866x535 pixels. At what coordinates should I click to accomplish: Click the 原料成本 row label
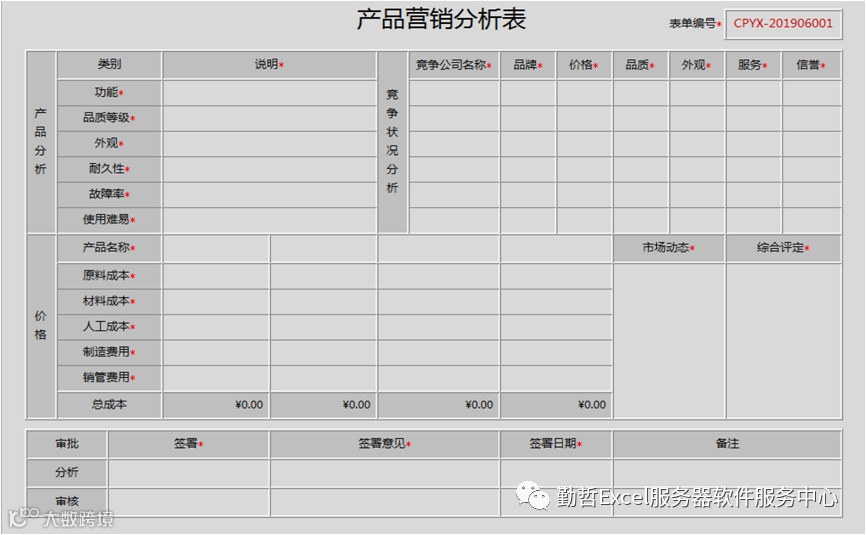point(109,276)
